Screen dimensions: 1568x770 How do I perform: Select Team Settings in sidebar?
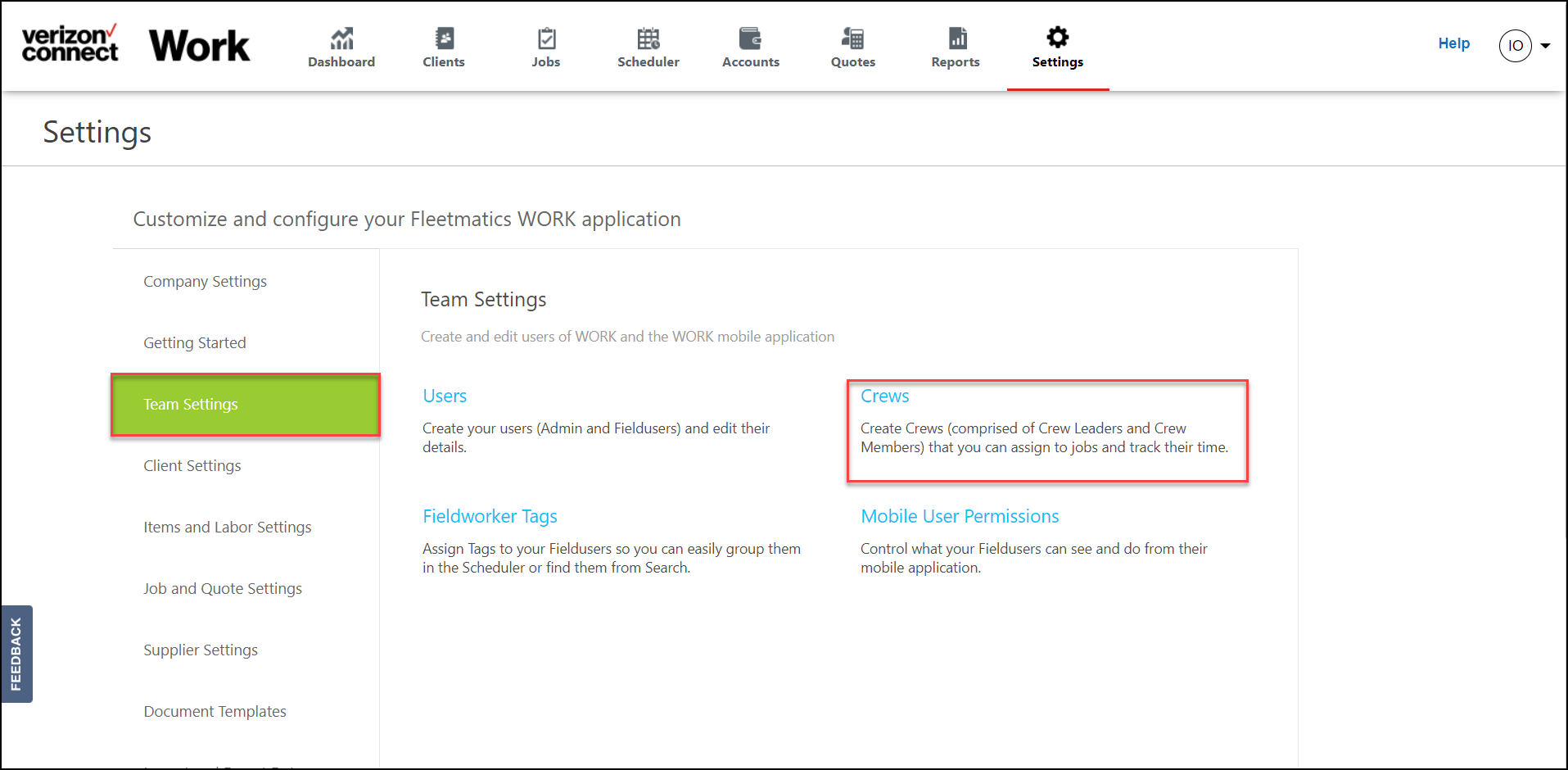point(246,405)
